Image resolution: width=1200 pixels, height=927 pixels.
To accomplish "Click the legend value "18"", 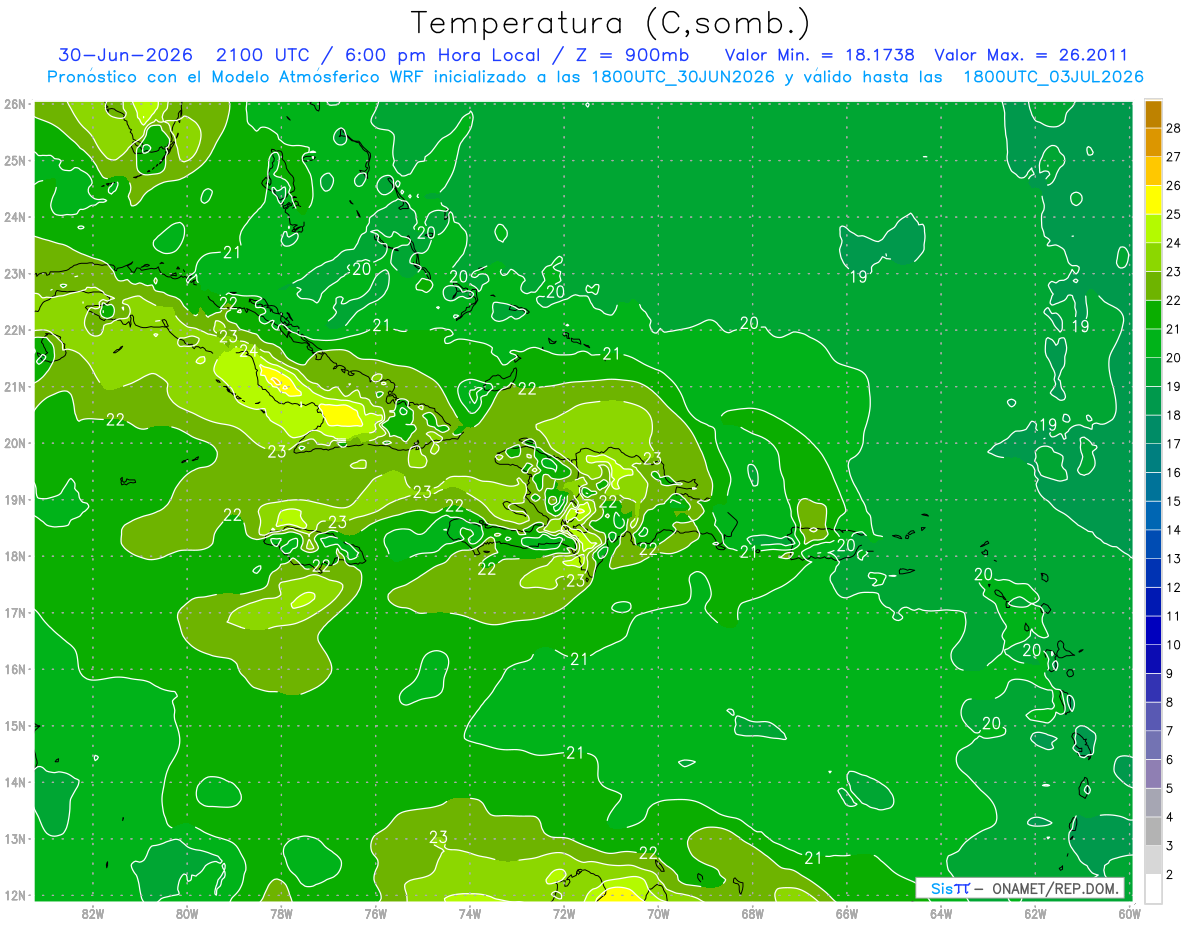I will pos(1174,415).
